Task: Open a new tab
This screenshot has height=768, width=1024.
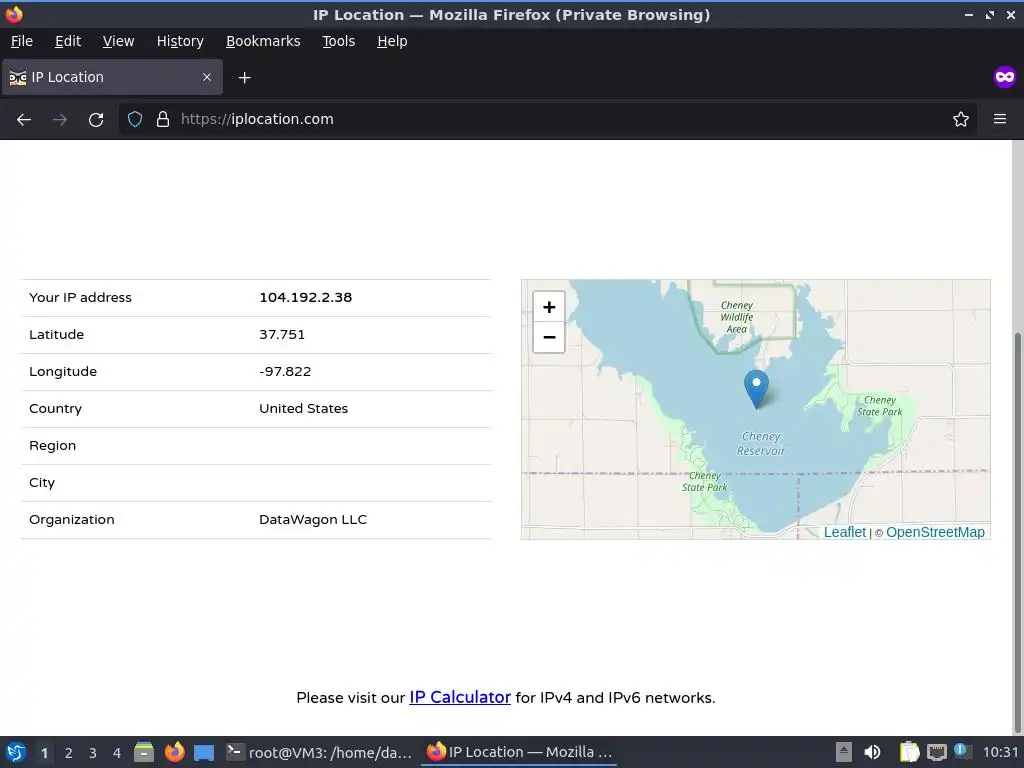Action: point(244,78)
